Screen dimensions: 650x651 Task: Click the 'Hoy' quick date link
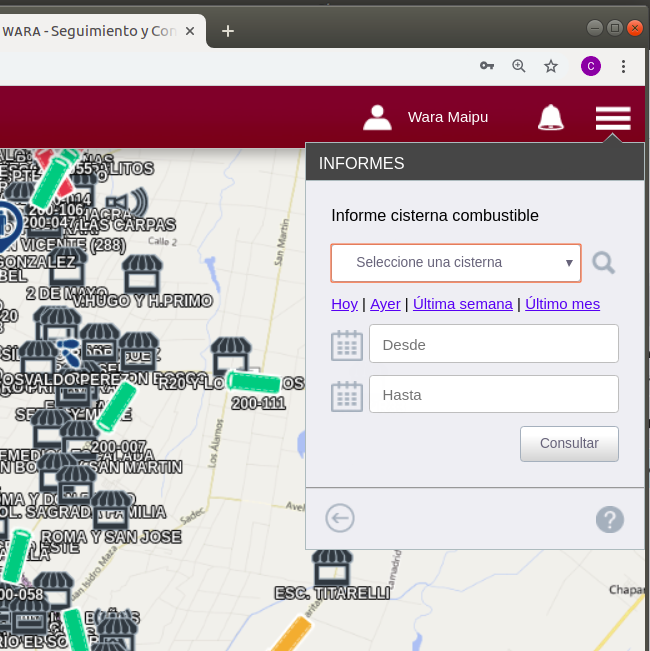[344, 304]
